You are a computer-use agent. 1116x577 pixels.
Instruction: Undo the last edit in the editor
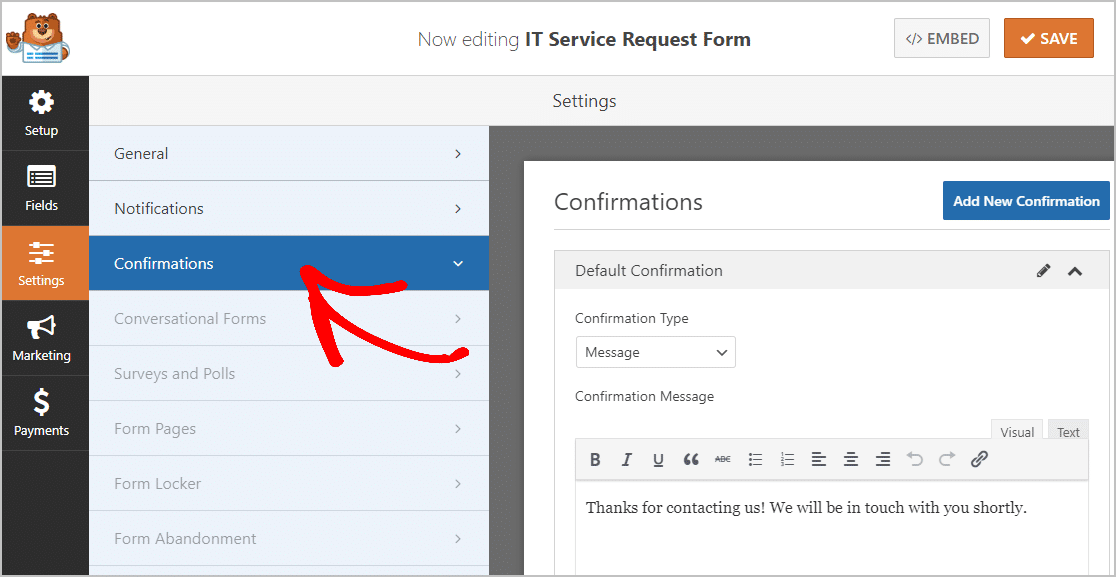click(x=915, y=459)
